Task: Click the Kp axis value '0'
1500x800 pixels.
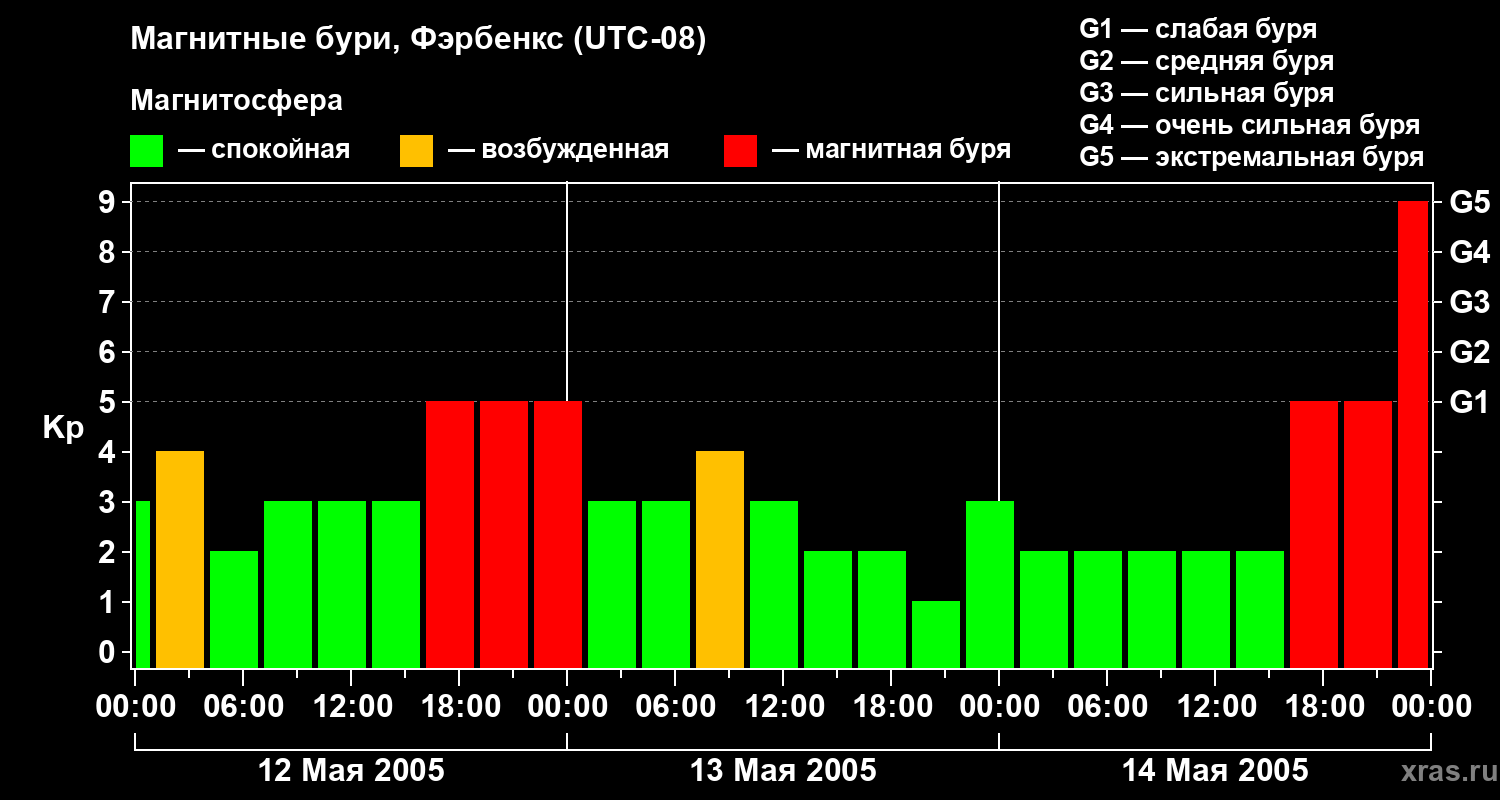Action: pos(109,653)
